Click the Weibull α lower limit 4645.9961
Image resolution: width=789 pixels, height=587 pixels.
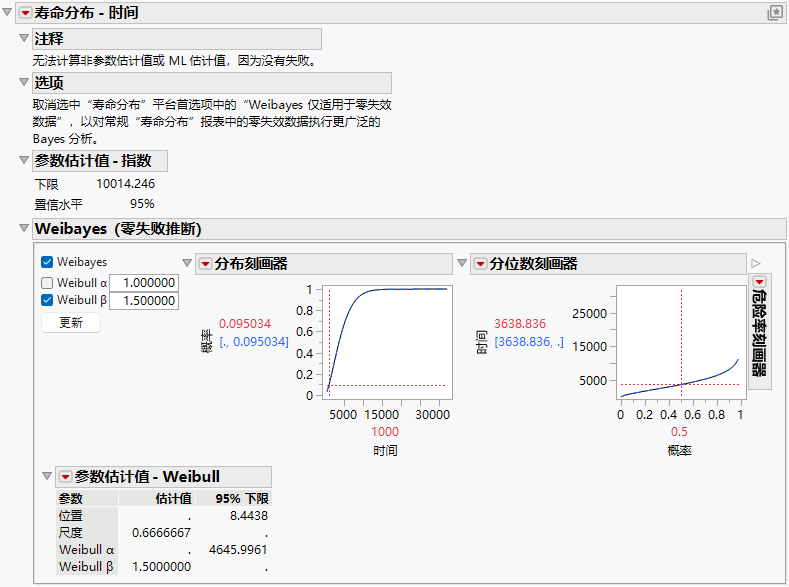pos(238,550)
